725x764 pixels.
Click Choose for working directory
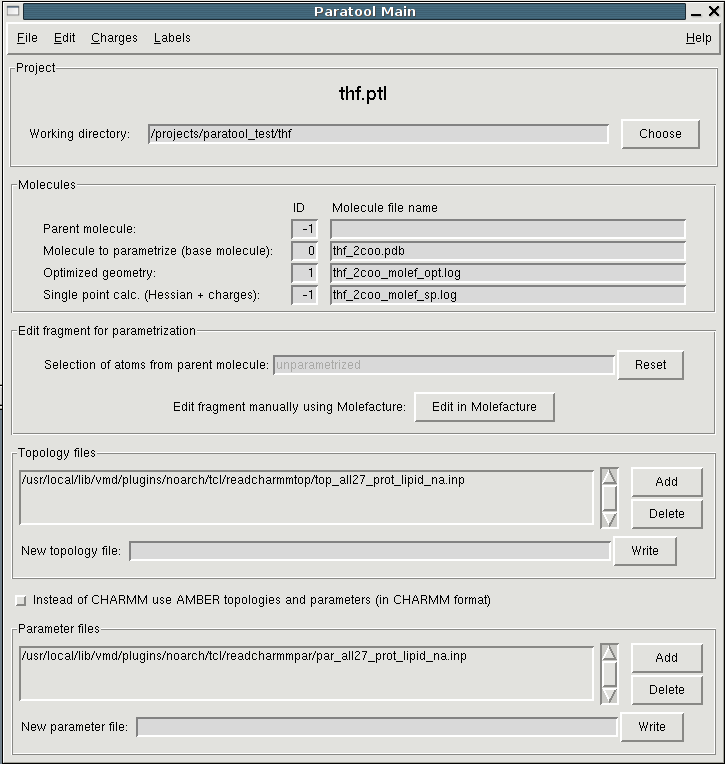pos(660,134)
